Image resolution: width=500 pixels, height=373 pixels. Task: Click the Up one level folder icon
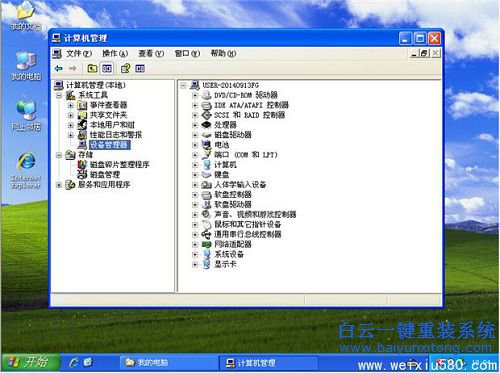[x=92, y=68]
